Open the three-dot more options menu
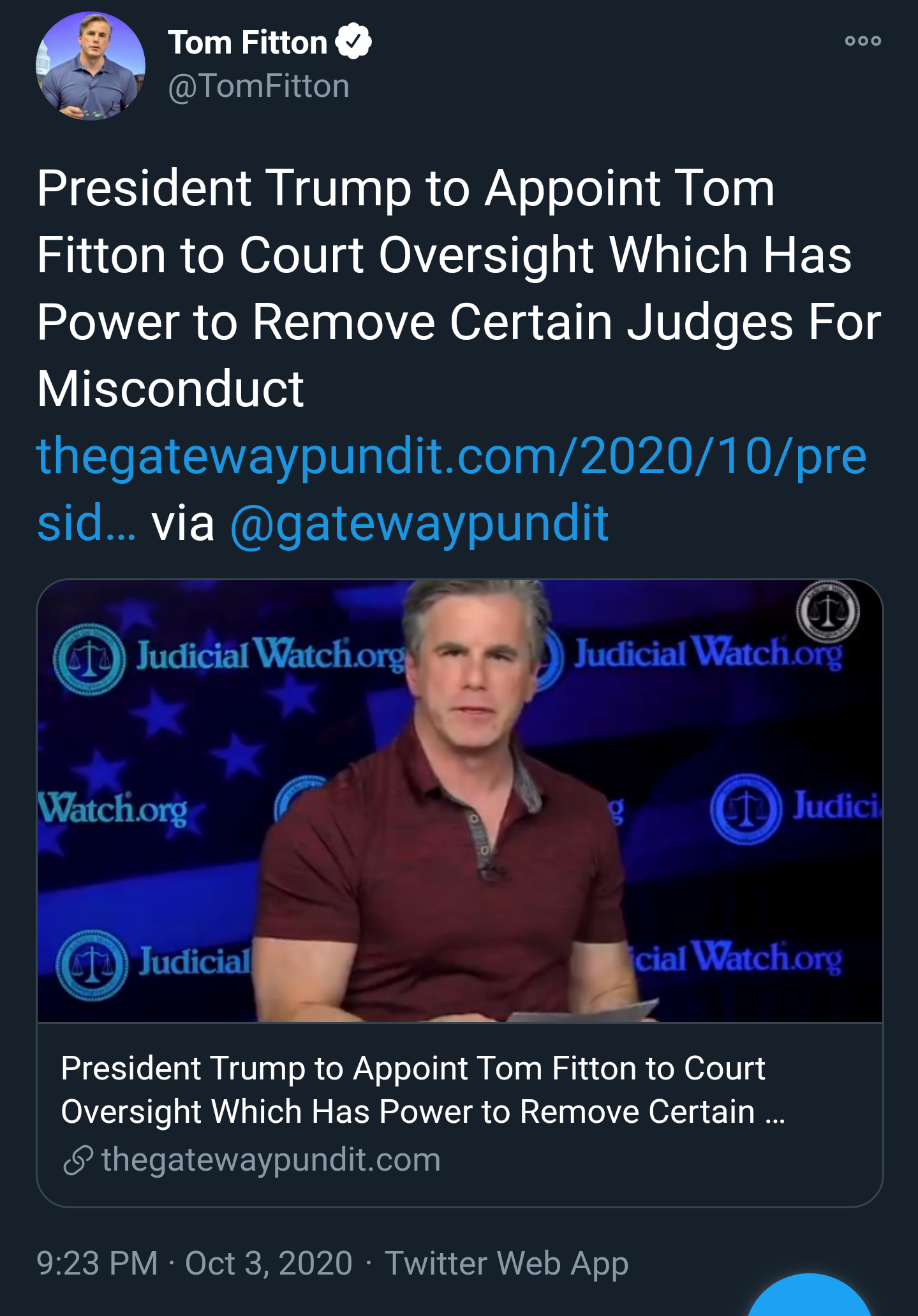Screen dimensions: 918x1316 (x=862, y=41)
